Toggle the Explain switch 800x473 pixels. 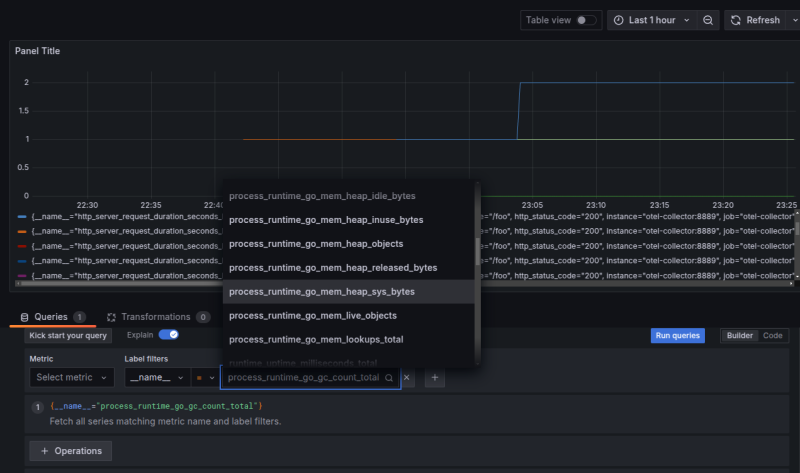[x=168, y=336]
